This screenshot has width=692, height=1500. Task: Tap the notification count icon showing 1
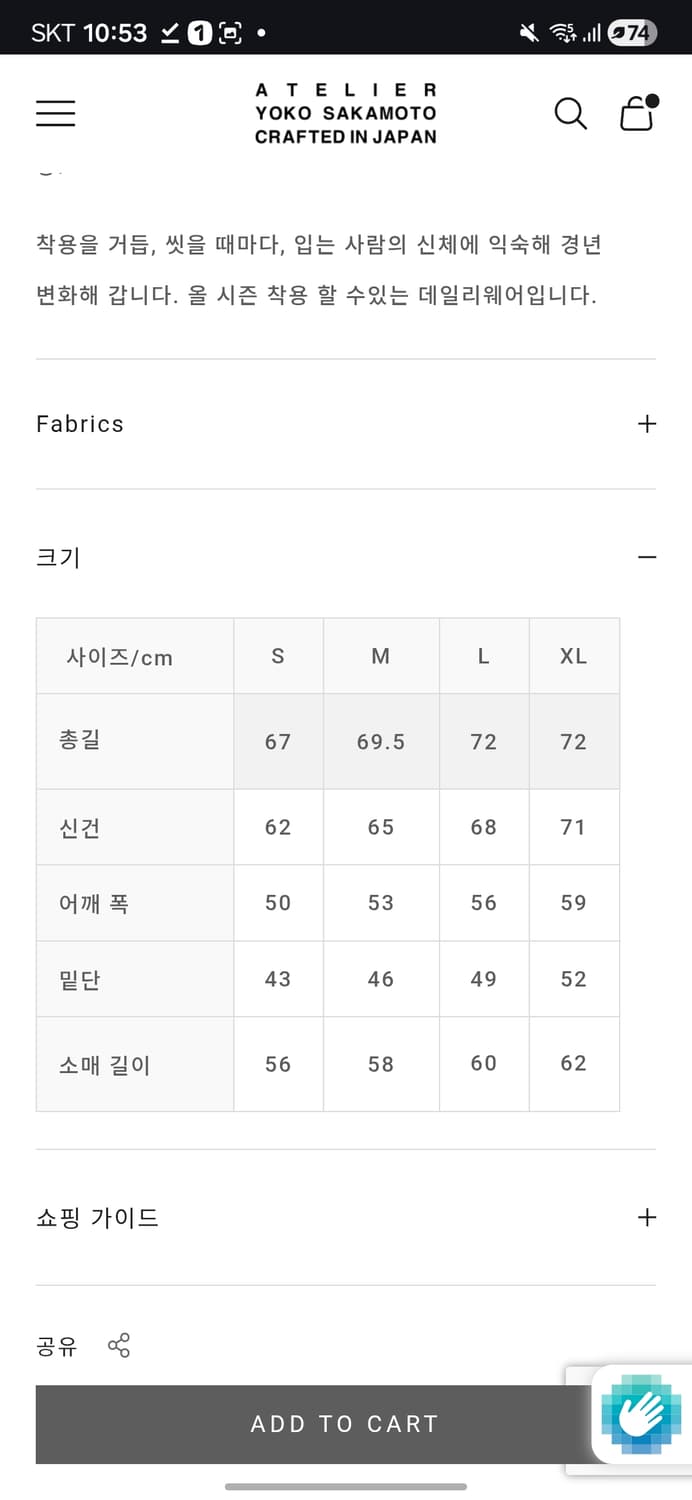click(x=198, y=30)
